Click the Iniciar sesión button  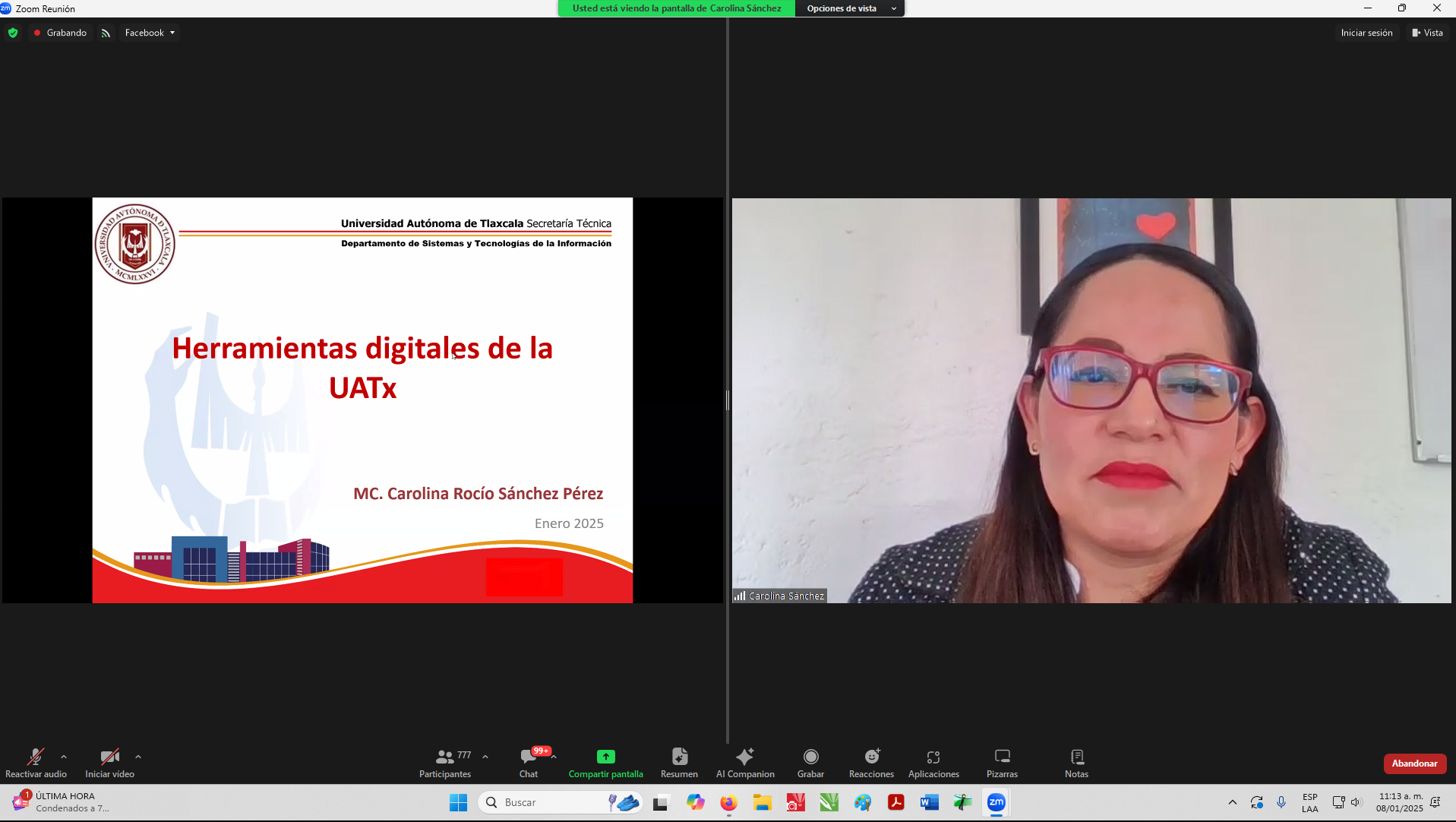[x=1366, y=33]
